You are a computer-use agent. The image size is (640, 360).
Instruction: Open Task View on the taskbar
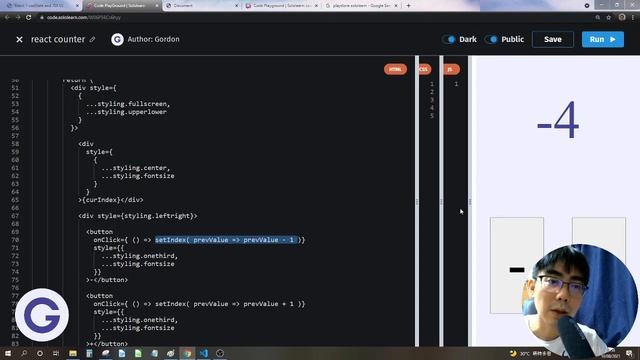click(56, 353)
